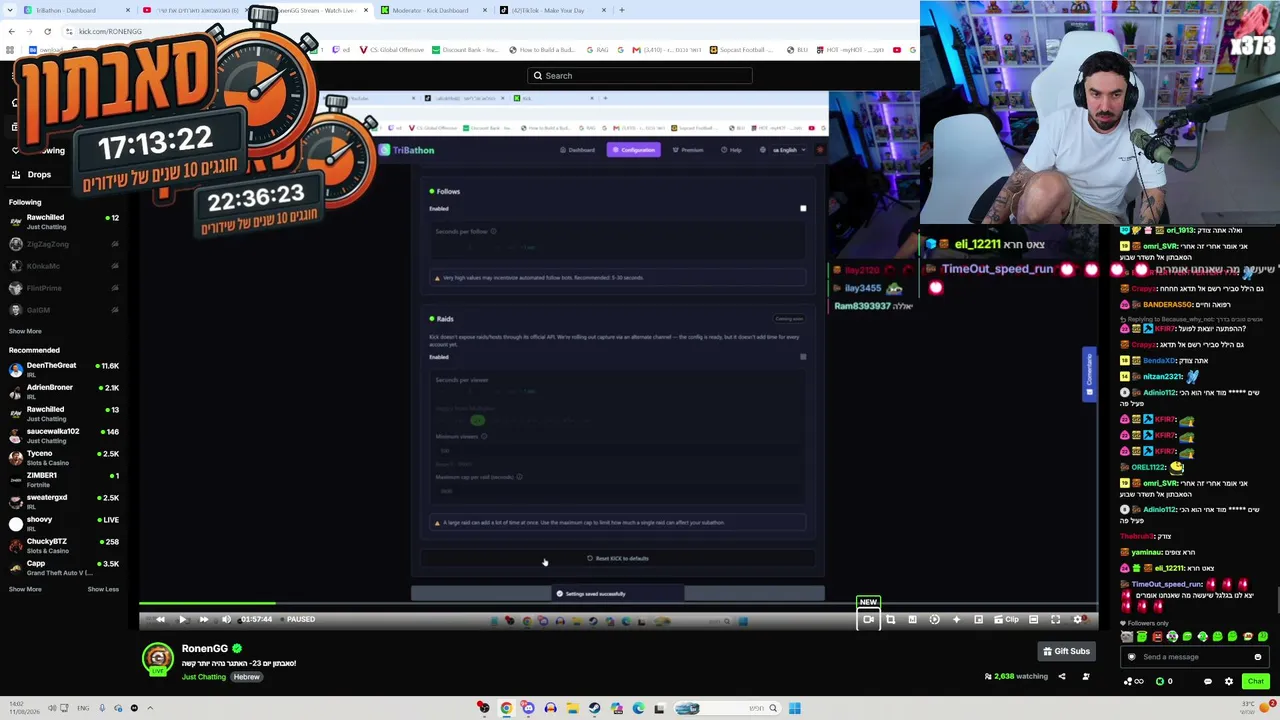Enable picture-in-picture mode
This screenshot has height=720, width=1280.
click(978, 620)
